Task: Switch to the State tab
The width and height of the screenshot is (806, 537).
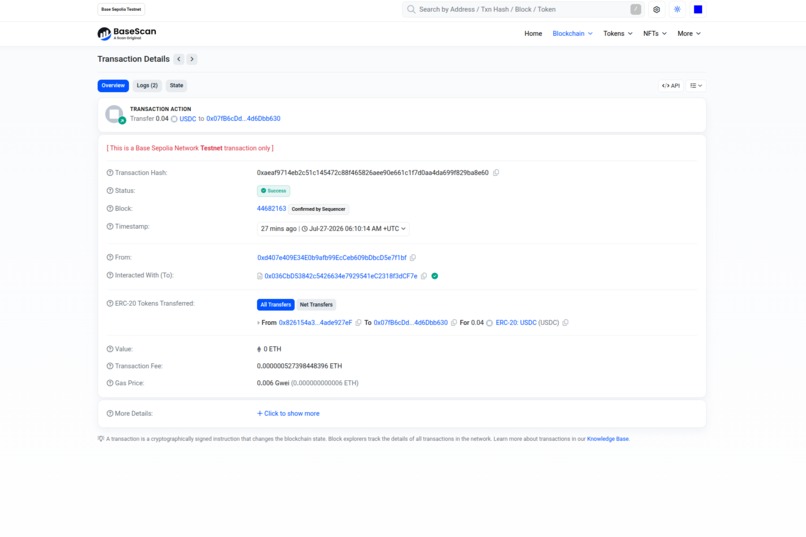Action: (x=176, y=85)
